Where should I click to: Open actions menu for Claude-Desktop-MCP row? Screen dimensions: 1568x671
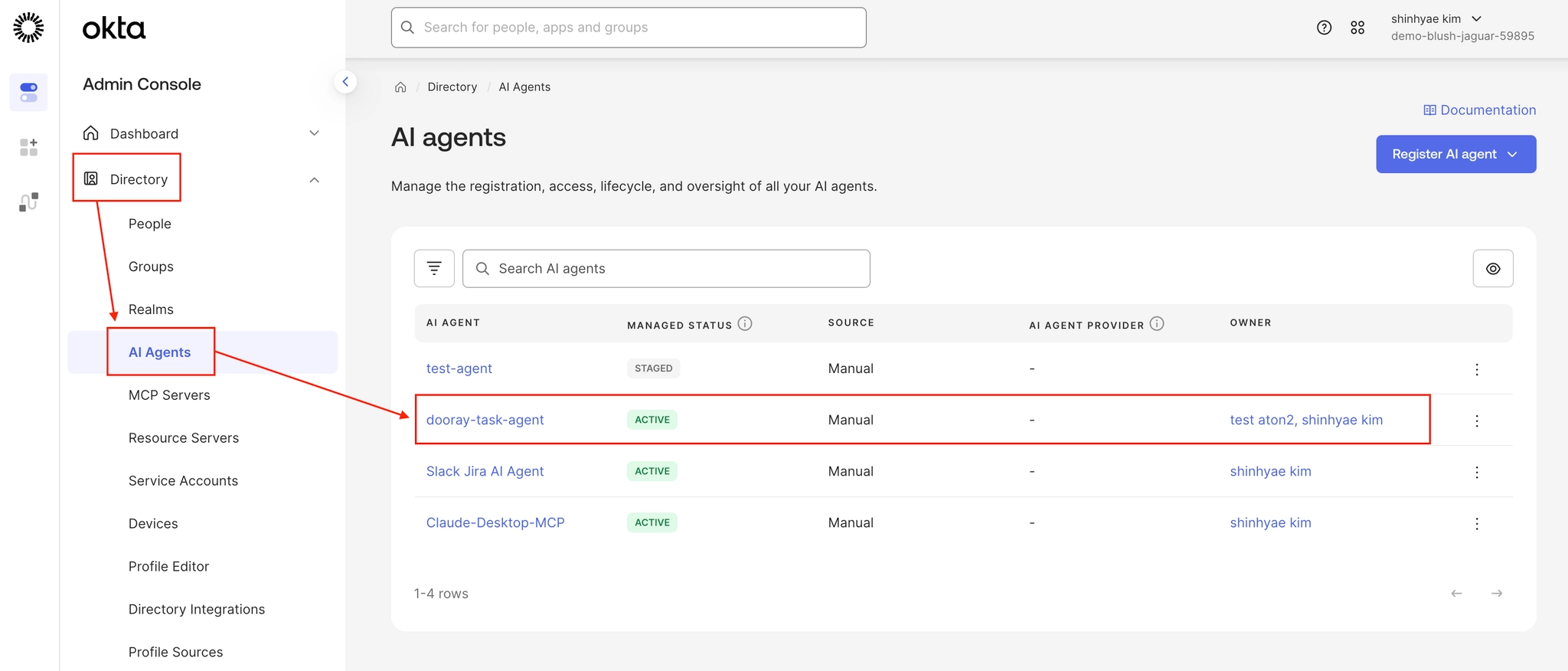tap(1477, 523)
